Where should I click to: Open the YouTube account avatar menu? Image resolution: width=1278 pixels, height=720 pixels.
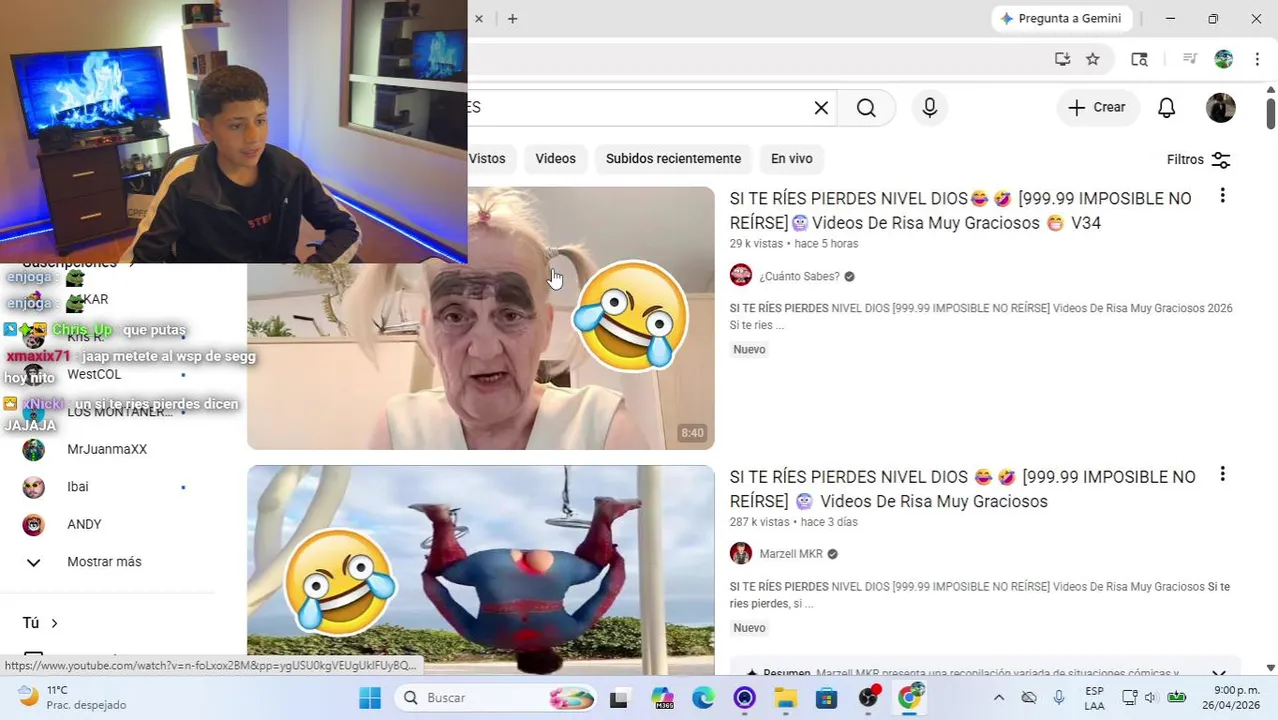(1221, 108)
